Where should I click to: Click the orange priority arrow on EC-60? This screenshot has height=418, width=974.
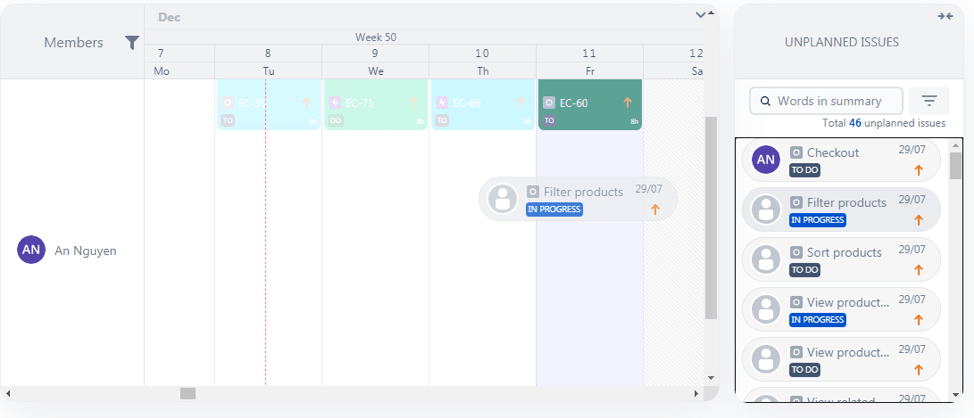pos(627,103)
